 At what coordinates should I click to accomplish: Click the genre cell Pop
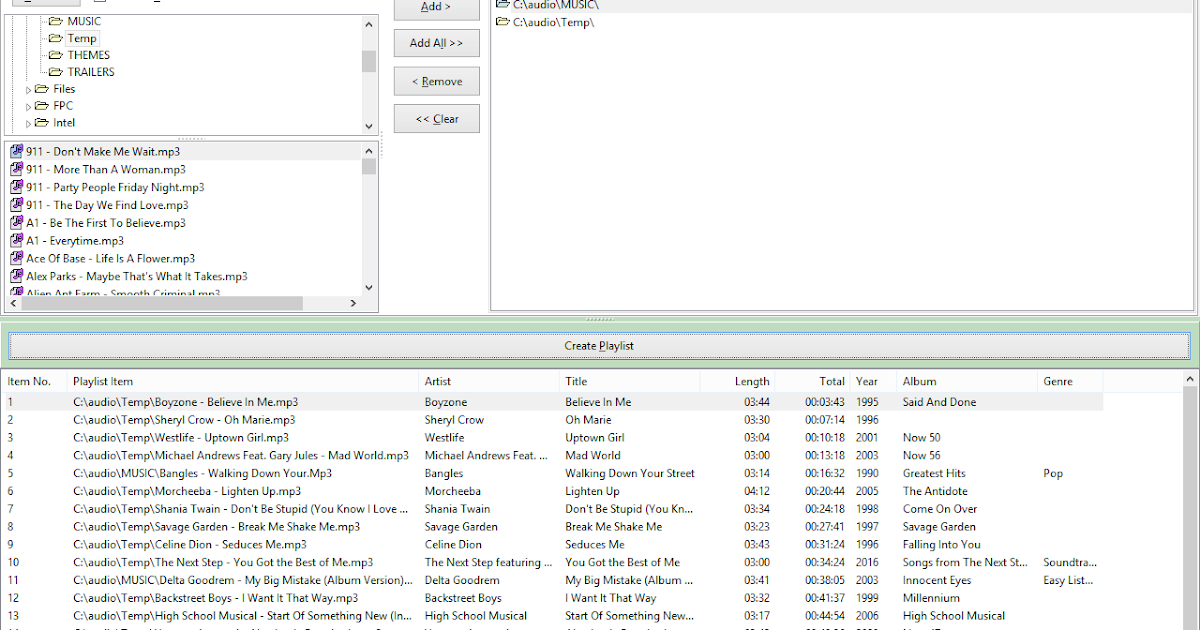1053,473
